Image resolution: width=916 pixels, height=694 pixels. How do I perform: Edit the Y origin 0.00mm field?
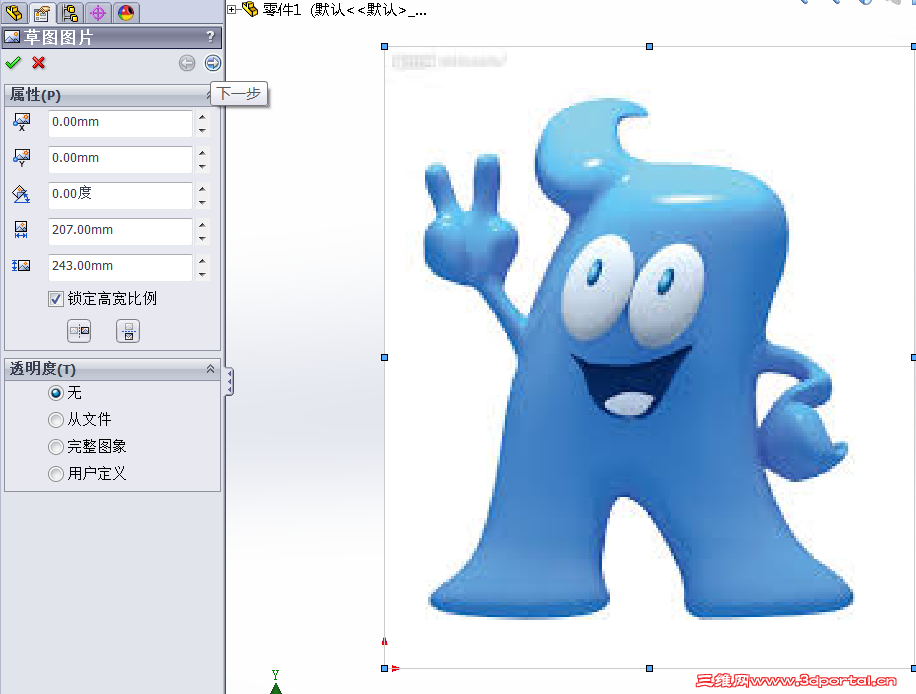tap(120, 159)
